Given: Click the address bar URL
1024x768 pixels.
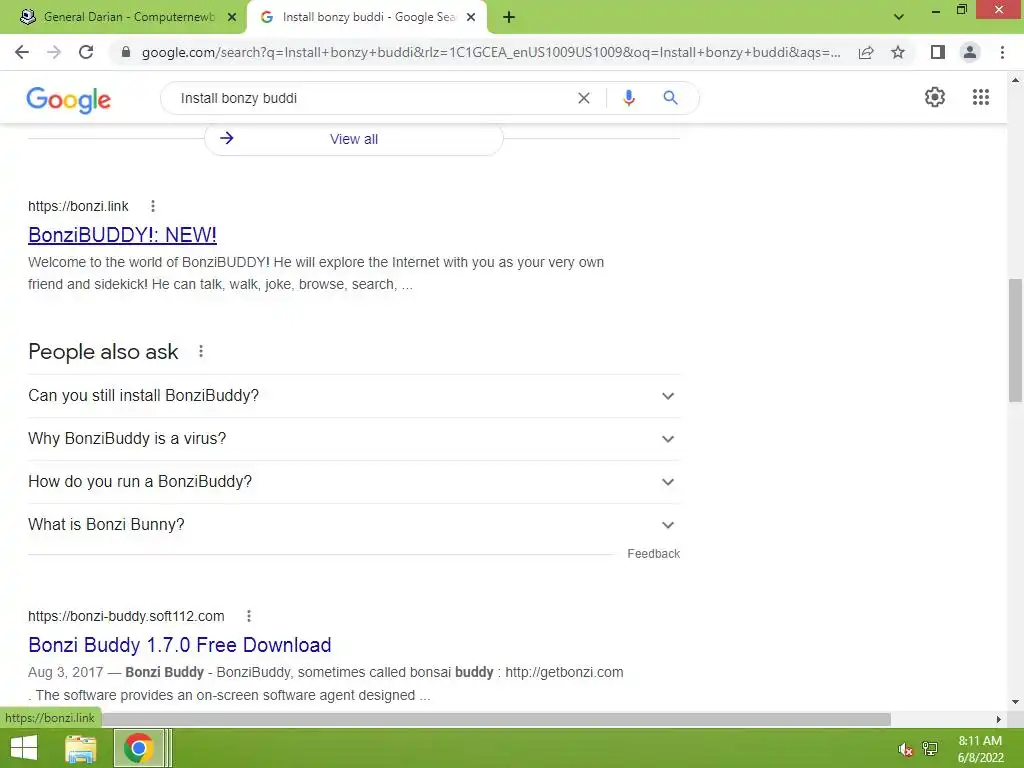Looking at the screenshot, I should (x=491, y=52).
